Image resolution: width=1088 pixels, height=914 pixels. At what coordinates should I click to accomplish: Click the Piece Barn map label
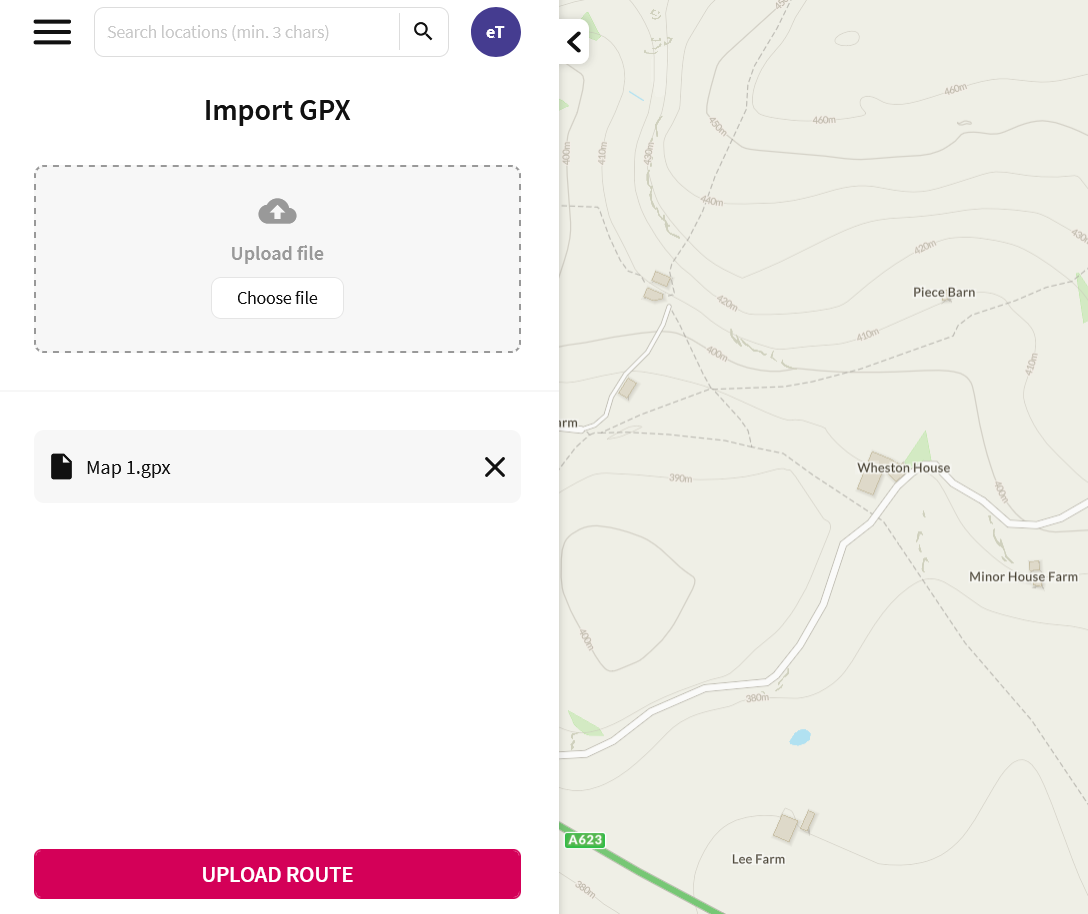pos(943,293)
